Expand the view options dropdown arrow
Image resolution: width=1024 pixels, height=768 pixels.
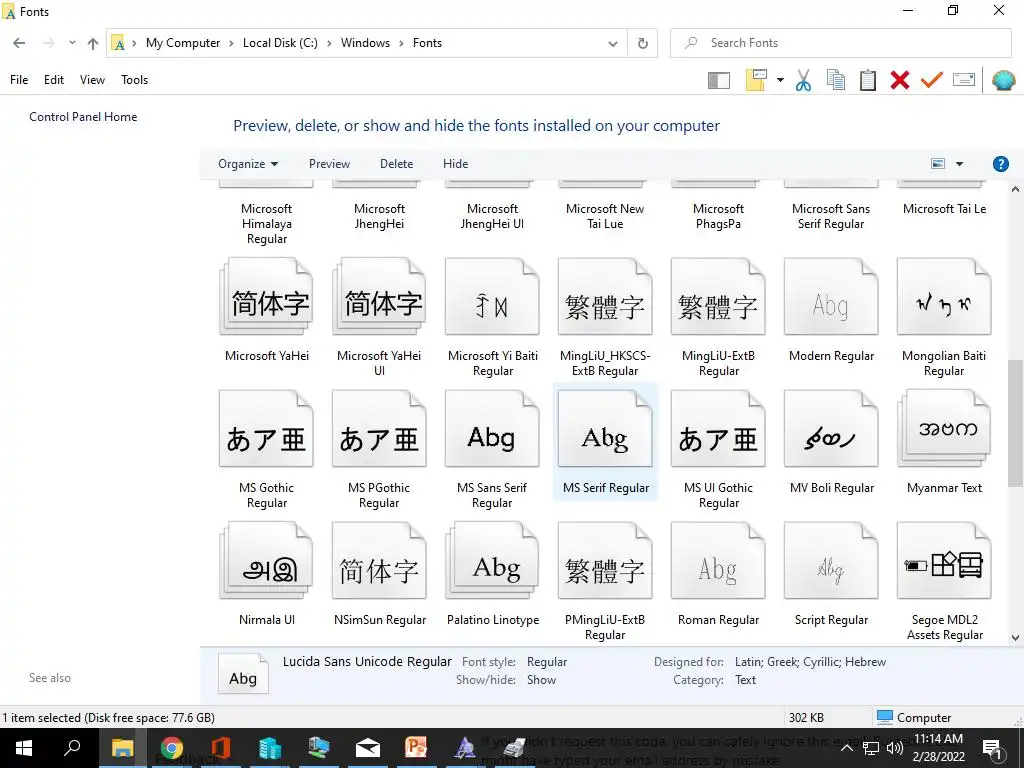click(959, 164)
